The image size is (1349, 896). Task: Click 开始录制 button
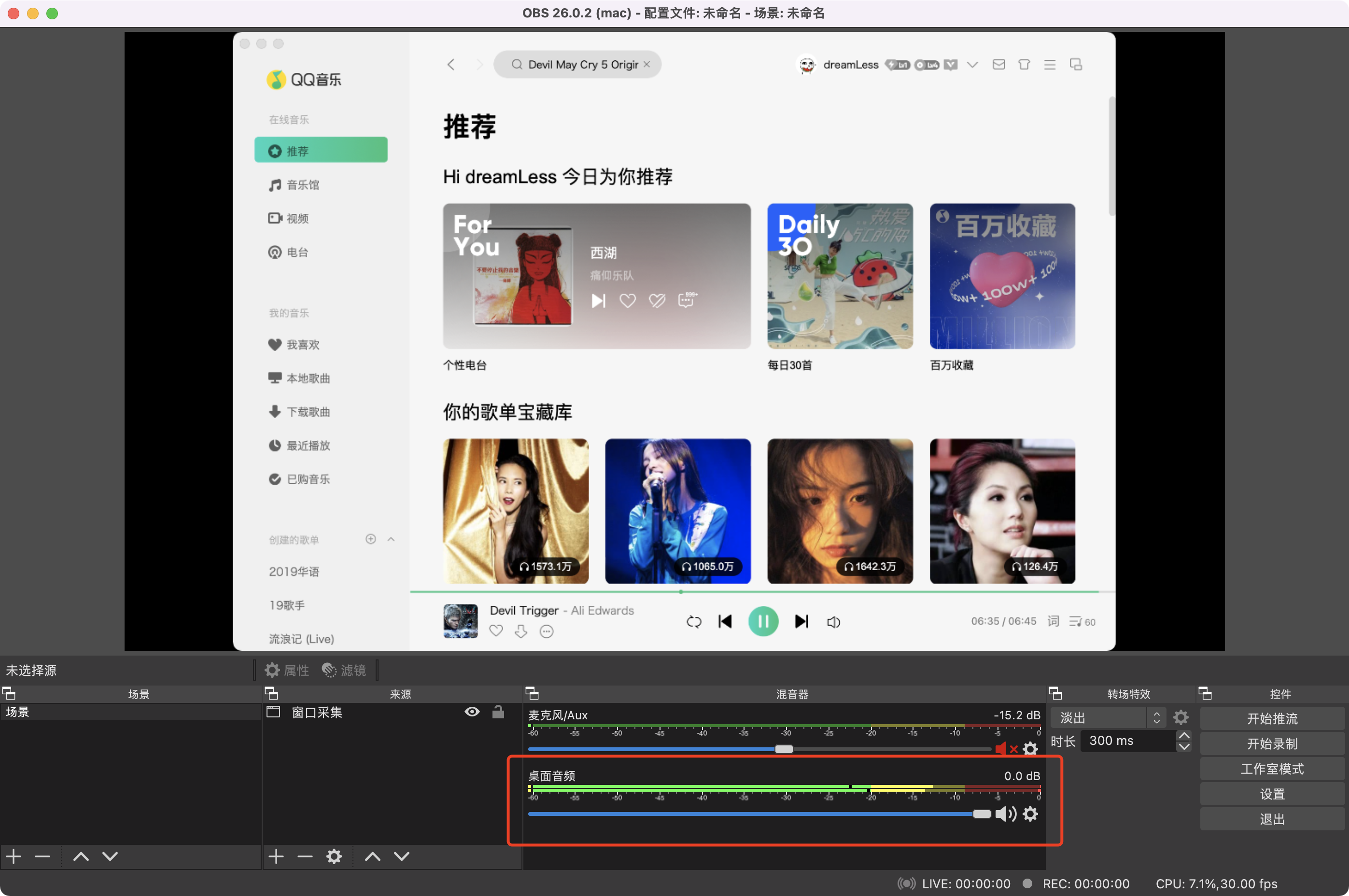coord(1272,743)
